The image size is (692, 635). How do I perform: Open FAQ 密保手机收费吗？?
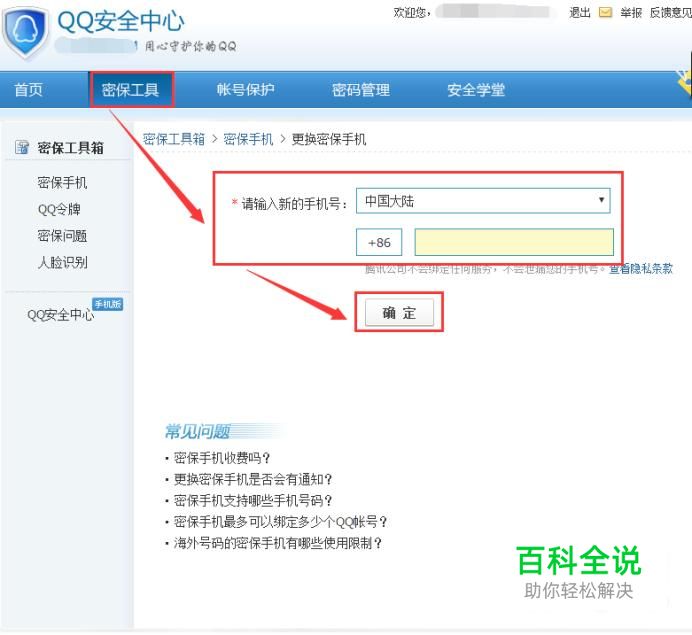pyautogui.click(x=222, y=458)
